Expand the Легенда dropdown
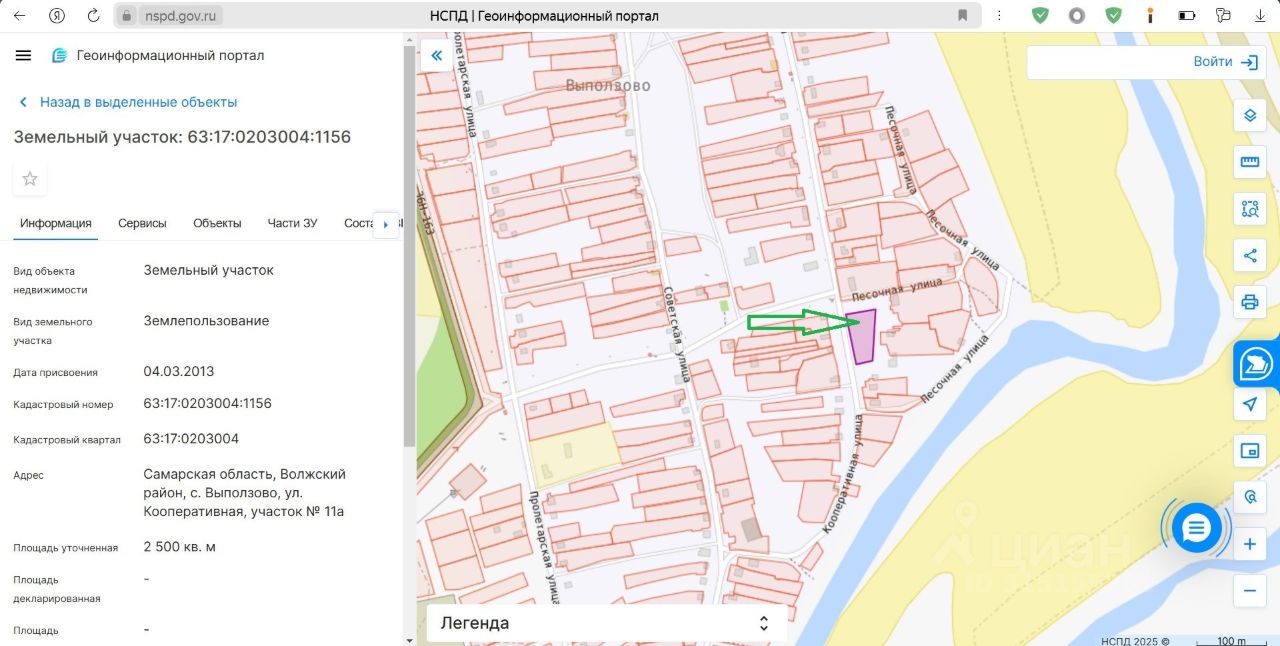Screen dimensions: 1280x646 click(x=607, y=623)
